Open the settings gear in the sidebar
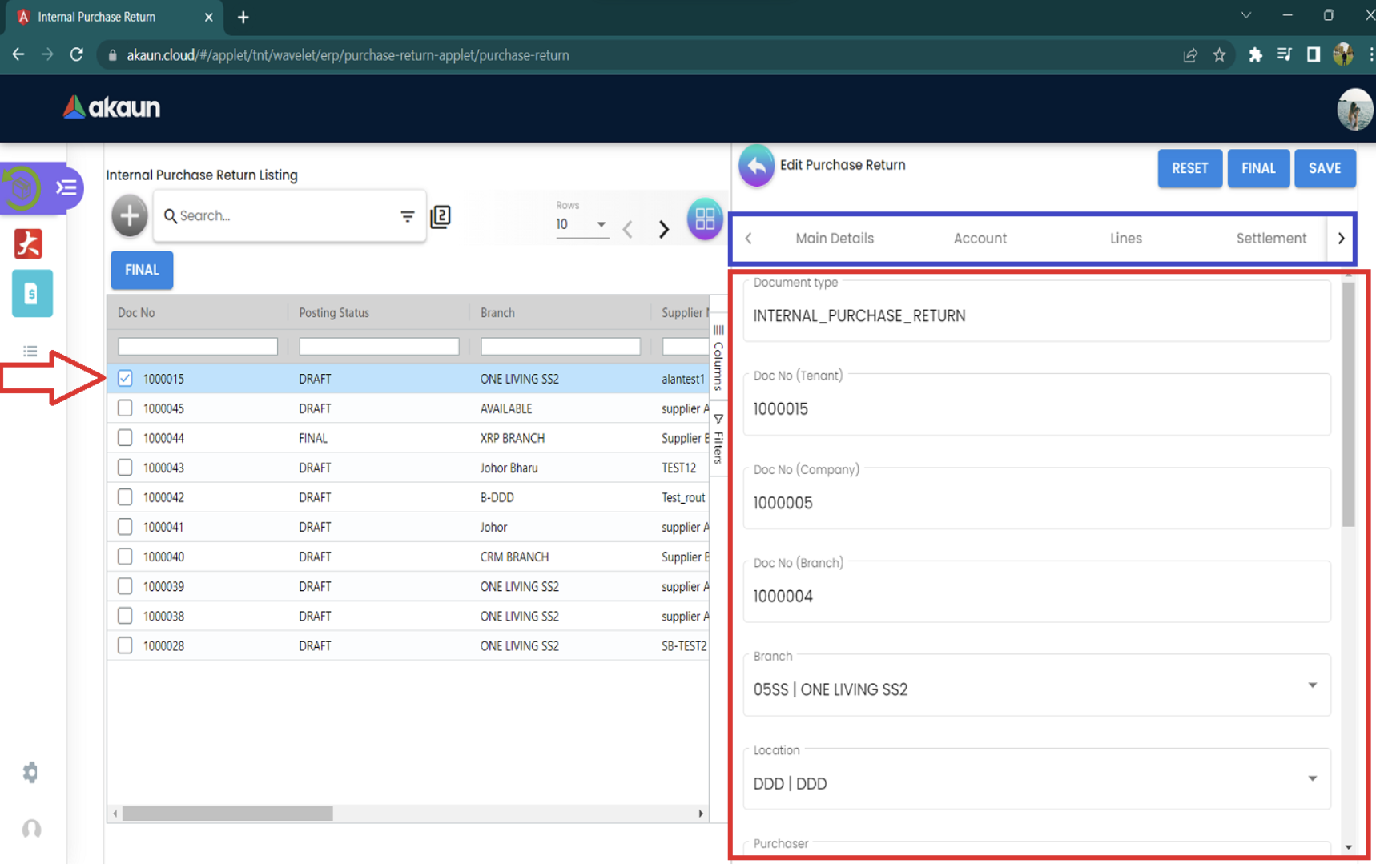 click(30, 773)
